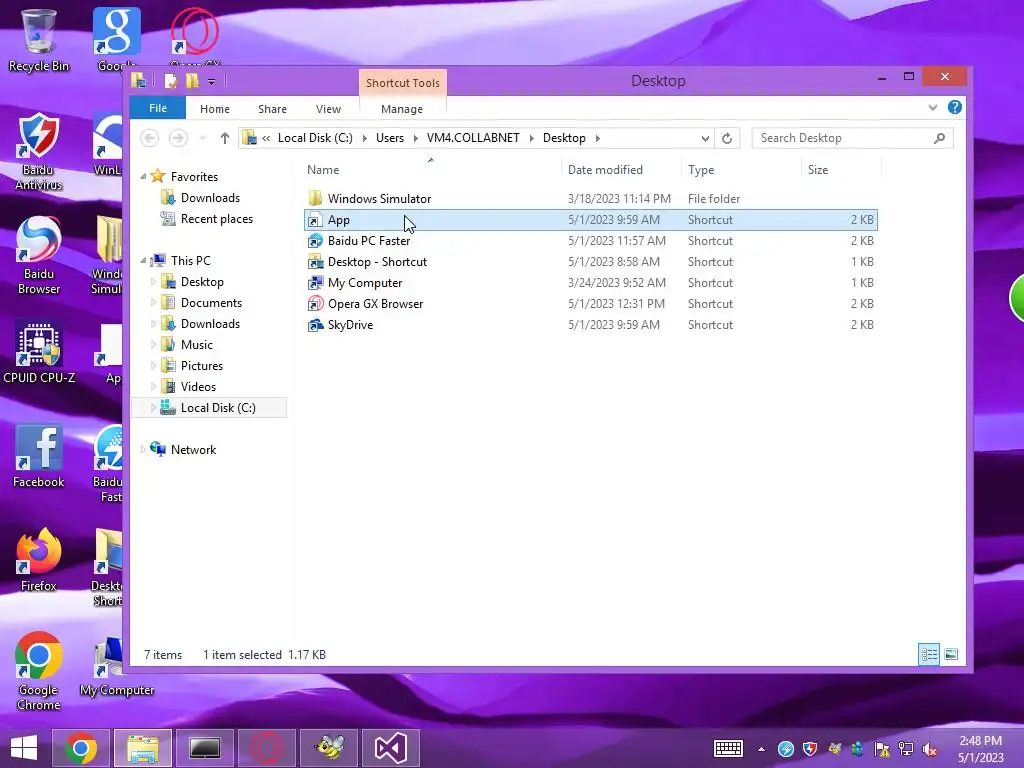1024x768 pixels.
Task: Select the Windows Simulator folder row
Action: [590, 199]
